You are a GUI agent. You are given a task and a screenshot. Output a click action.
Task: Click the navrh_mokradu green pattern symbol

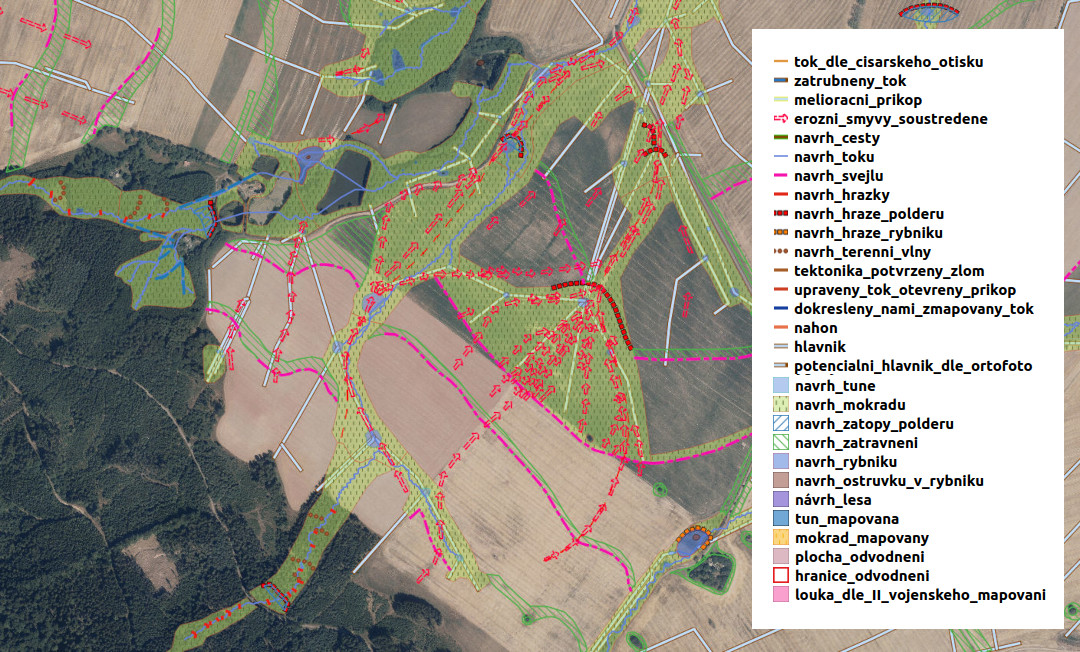(781, 405)
